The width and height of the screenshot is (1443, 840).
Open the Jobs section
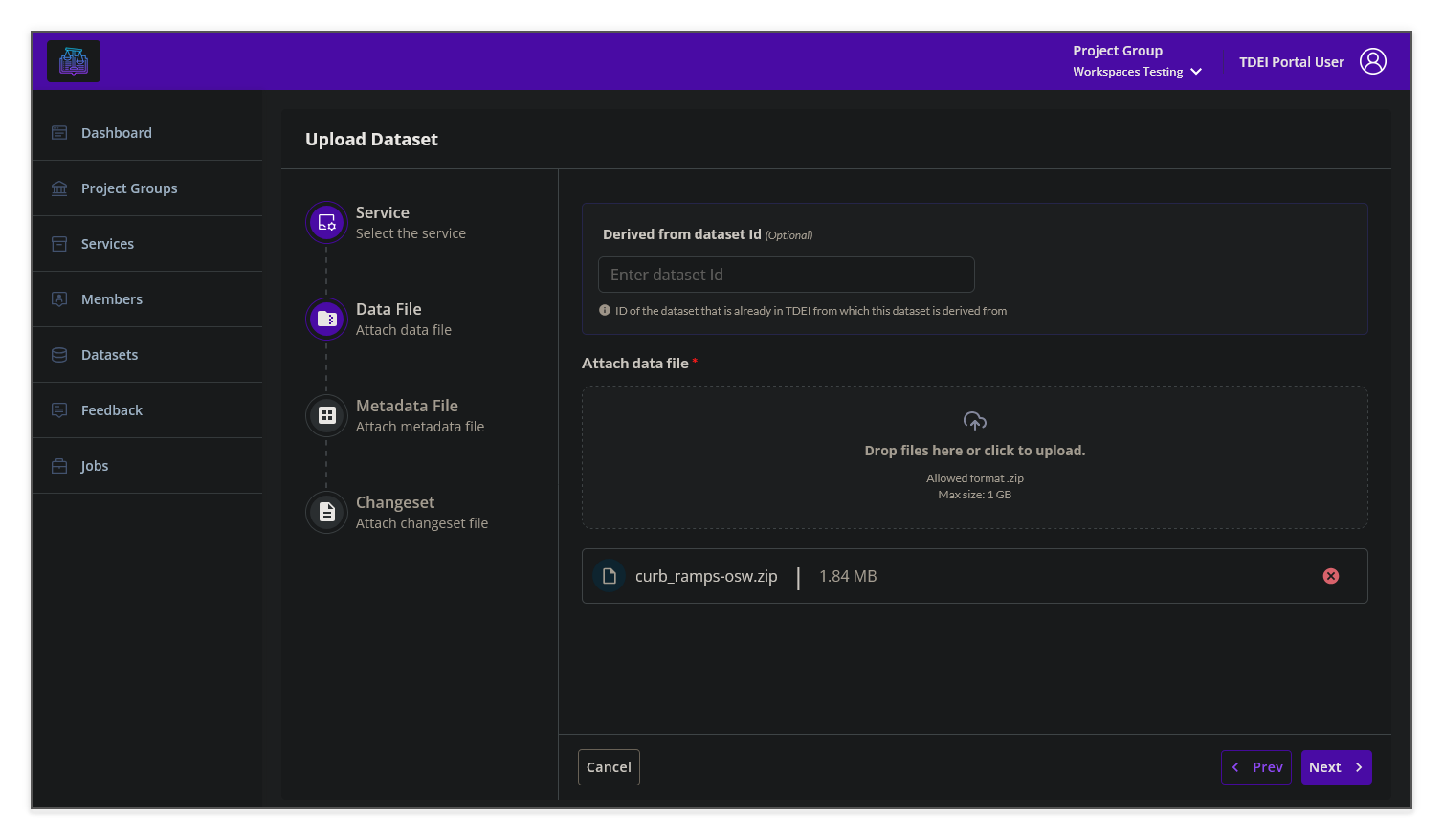click(x=58, y=465)
